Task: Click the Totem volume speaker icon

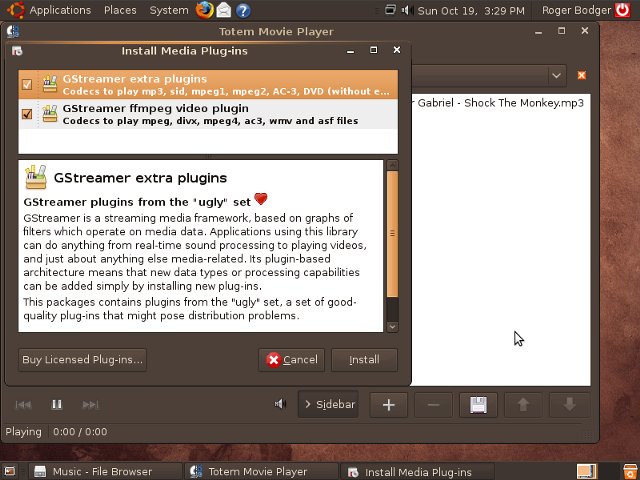Action: pyautogui.click(x=280, y=404)
